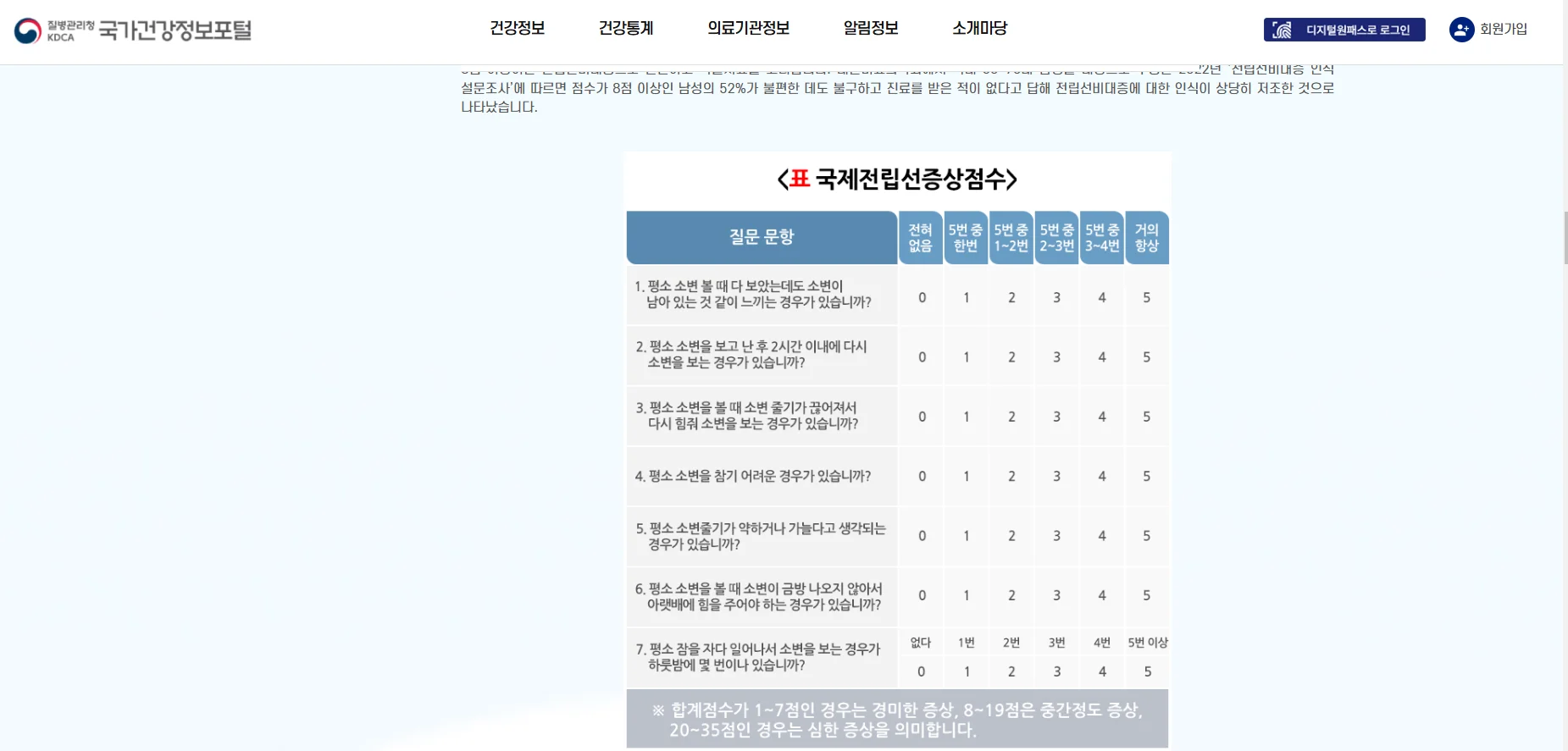1568x751 pixels.
Task: Open the 알림정보 menu
Action: pyautogui.click(x=871, y=28)
